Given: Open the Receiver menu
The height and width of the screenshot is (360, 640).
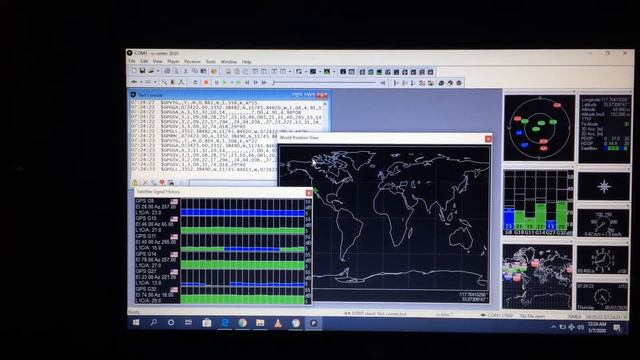Looking at the screenshot, I should click(192, 62).
